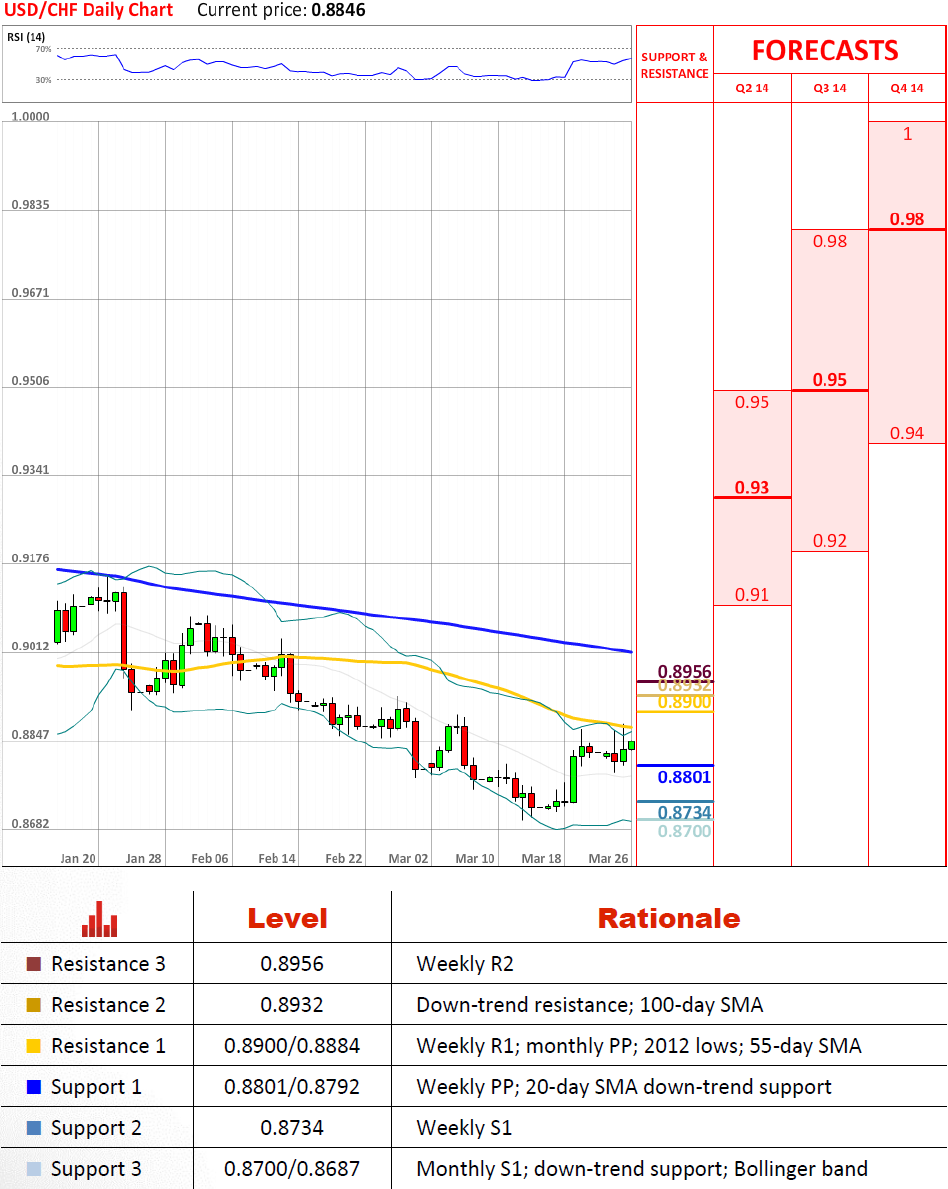Viewport: 948px width, 1189px height.
Task: Click the bold 0.95 Q3 14 forecast
Action: pos(830,379)
